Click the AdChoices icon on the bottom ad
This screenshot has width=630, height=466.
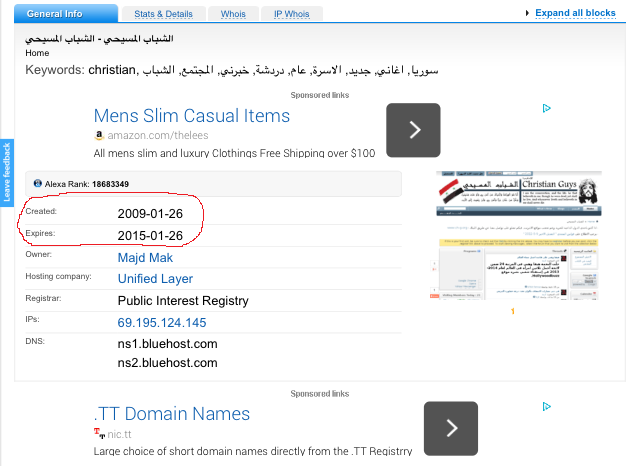pos(547,407)
